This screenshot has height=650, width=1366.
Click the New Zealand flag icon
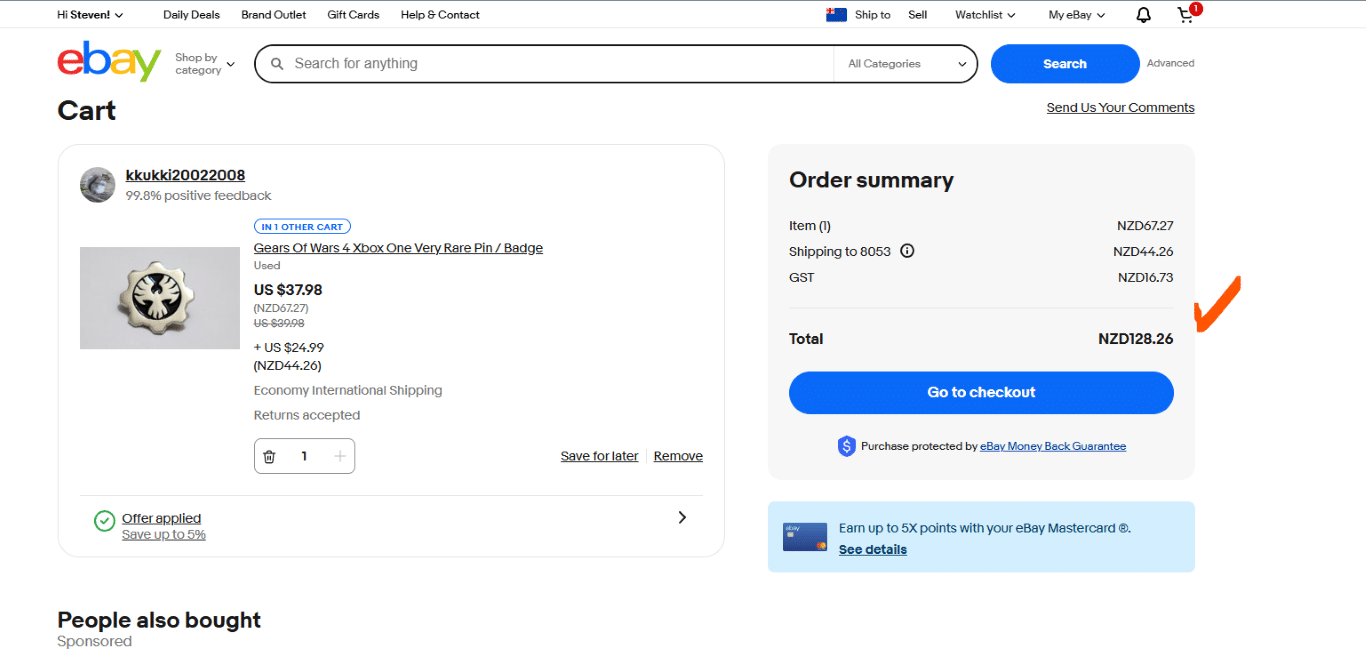click(836, 15)
